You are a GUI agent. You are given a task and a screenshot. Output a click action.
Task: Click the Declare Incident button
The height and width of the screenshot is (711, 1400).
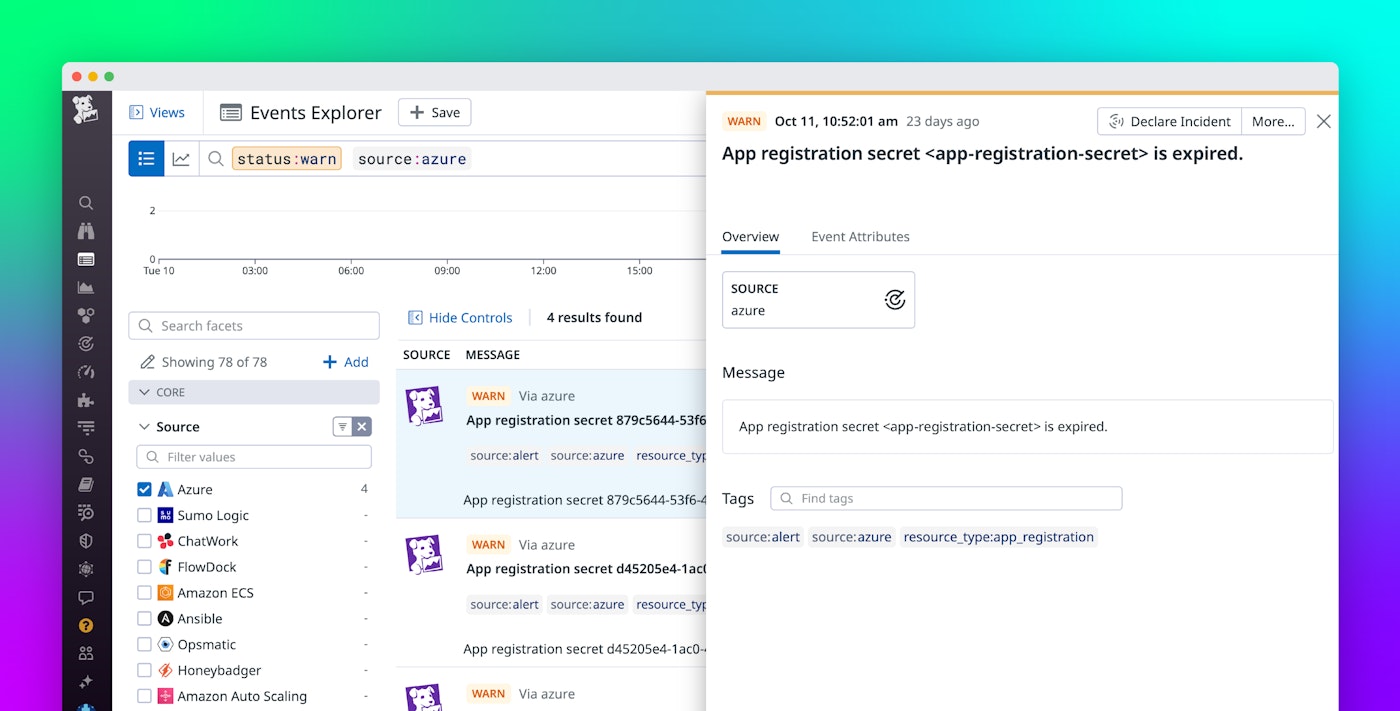click(x=1169, y=121)
